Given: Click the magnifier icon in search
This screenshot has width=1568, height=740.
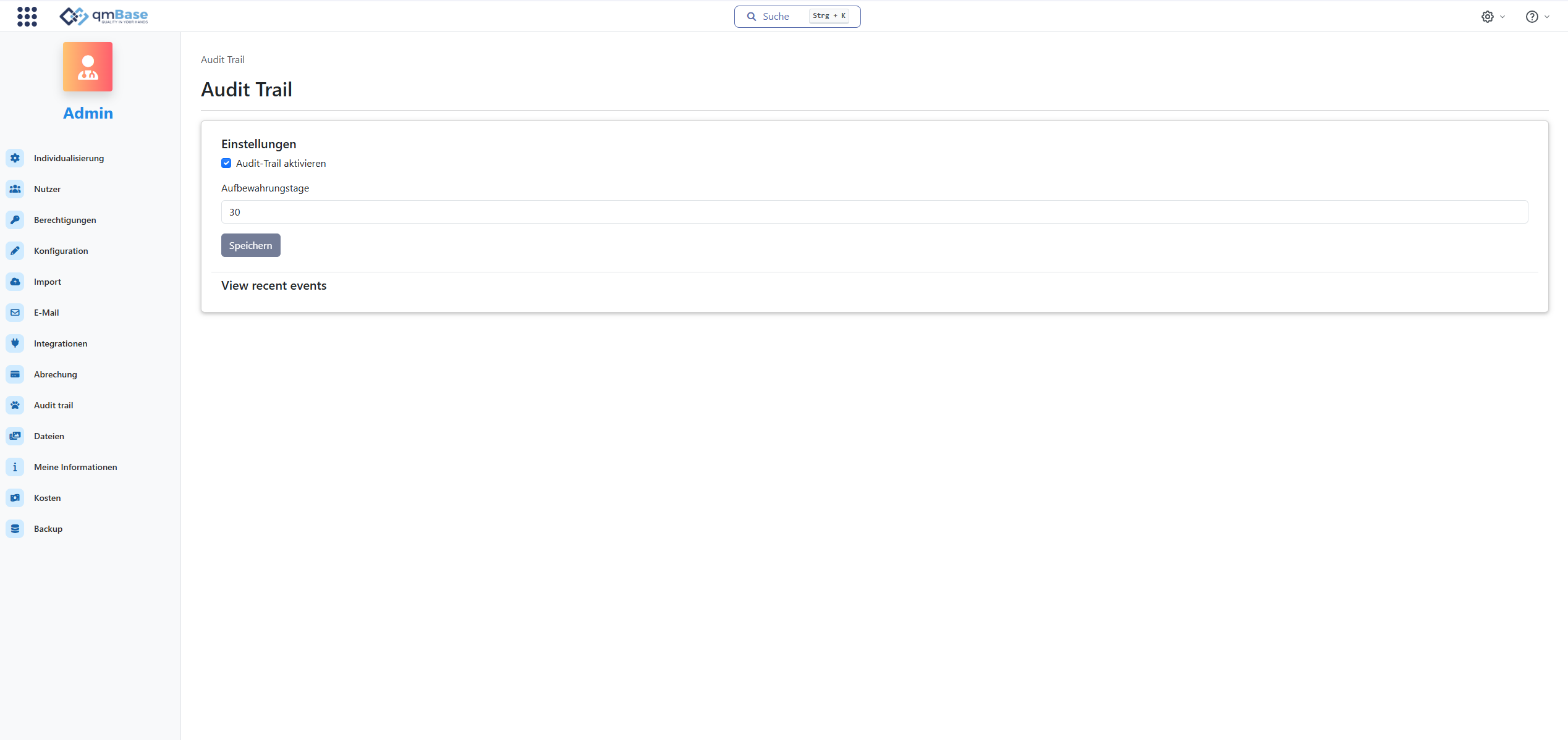Looking at the screenshot, I should [752, 17].
